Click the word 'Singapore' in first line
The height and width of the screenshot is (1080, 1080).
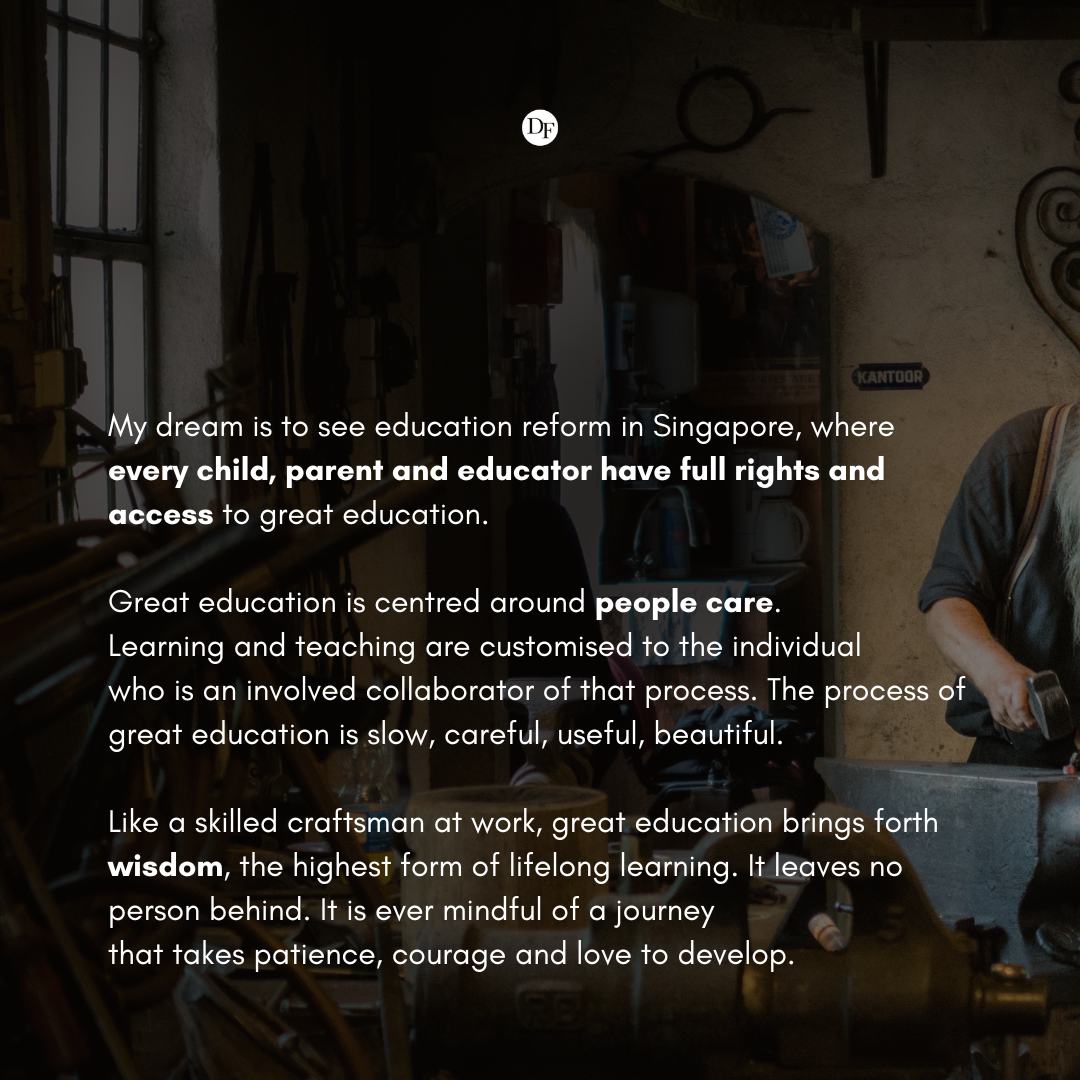click(727, 428)
